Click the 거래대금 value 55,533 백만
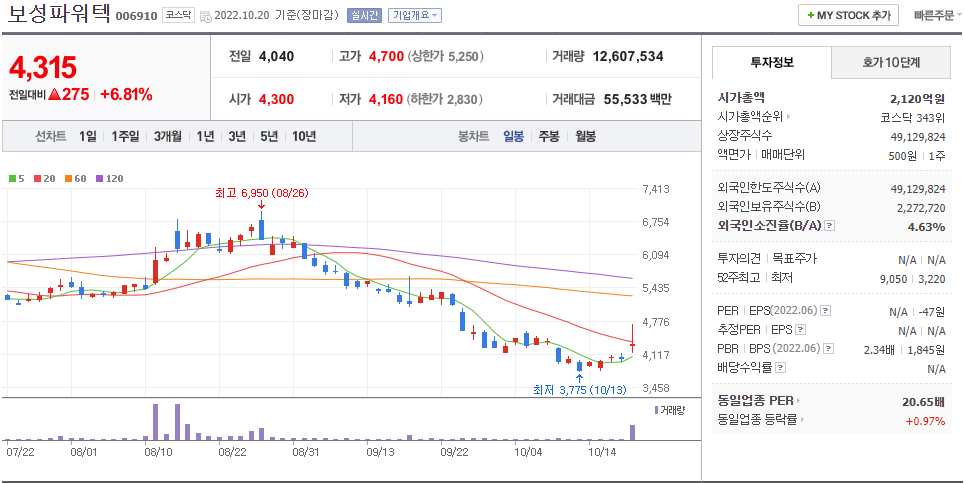 638,99
